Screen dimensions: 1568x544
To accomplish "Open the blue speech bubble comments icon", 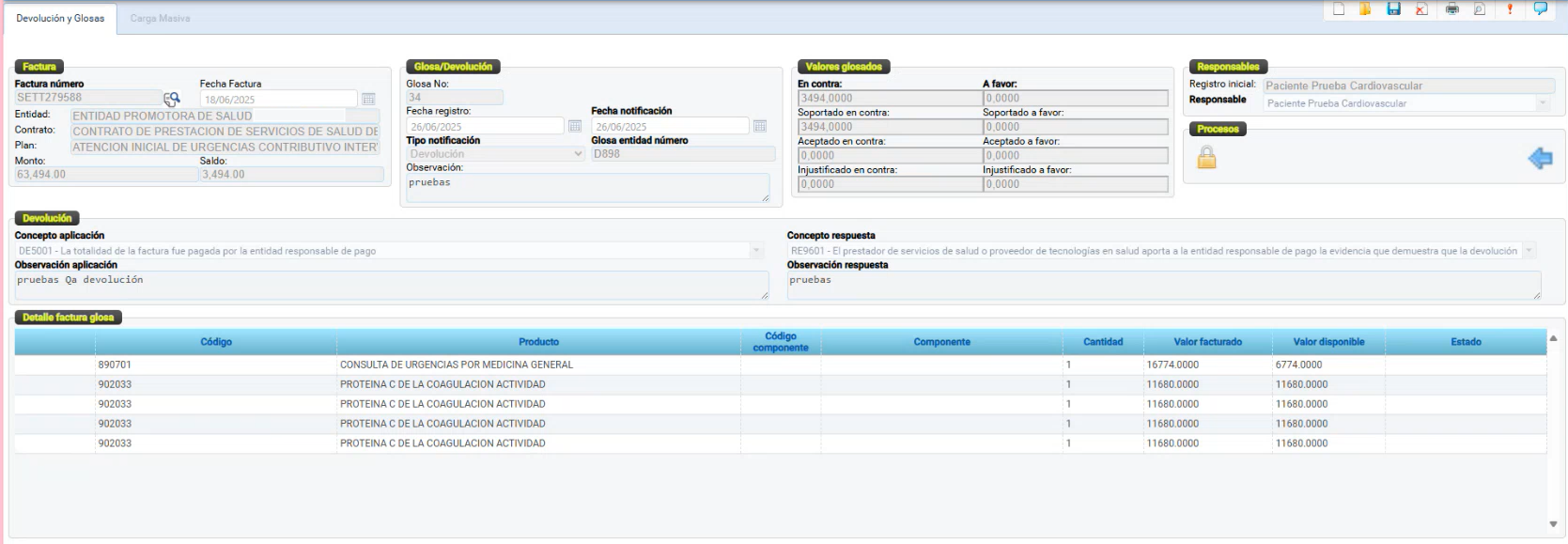I will coord(1541,9).
